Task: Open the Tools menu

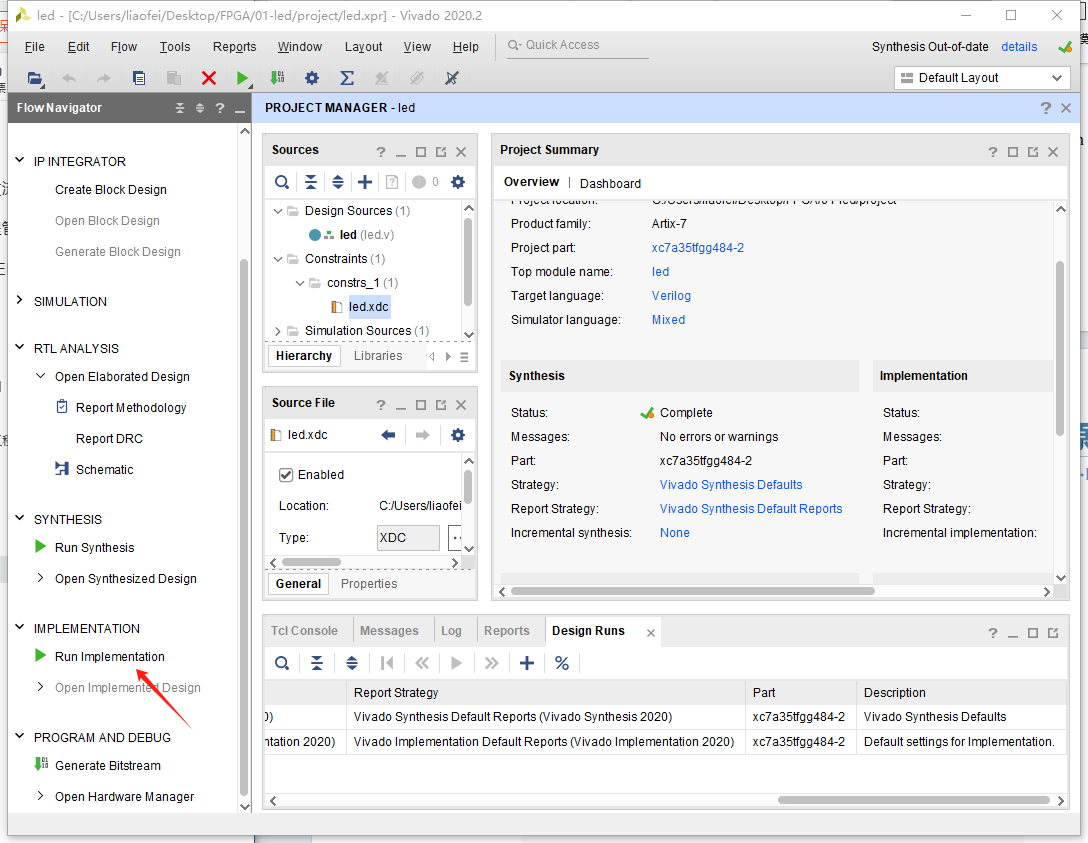Action: (x=174, y=46)
